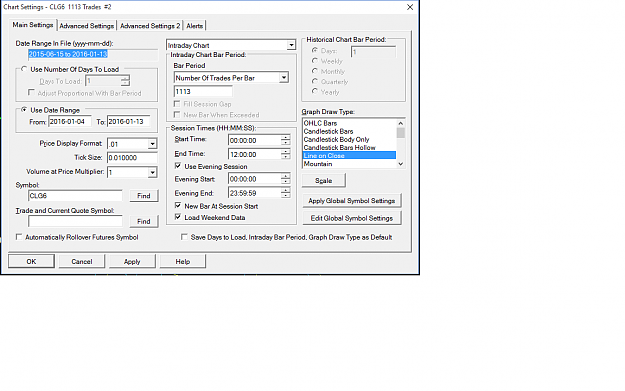Click the End Time field
The image size is (625, 391).
click(254, 154)
